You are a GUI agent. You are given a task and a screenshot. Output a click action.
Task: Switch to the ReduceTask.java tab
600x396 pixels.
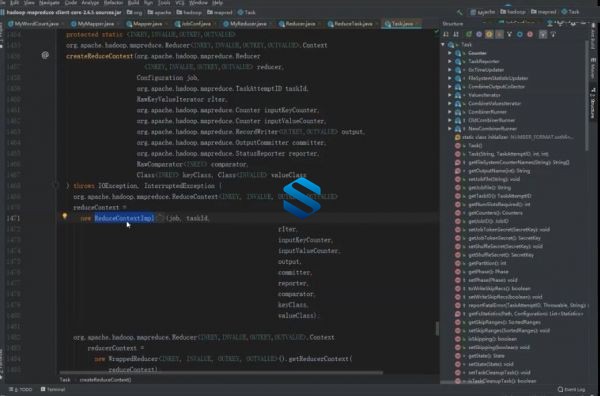[351, 24]
